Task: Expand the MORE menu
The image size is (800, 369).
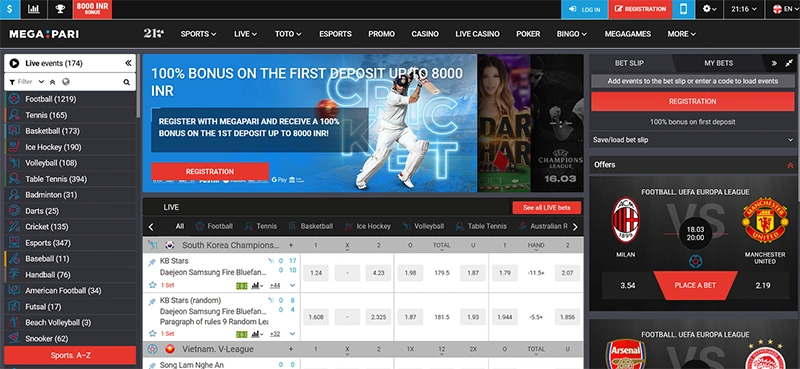Action: coord(682,34)
